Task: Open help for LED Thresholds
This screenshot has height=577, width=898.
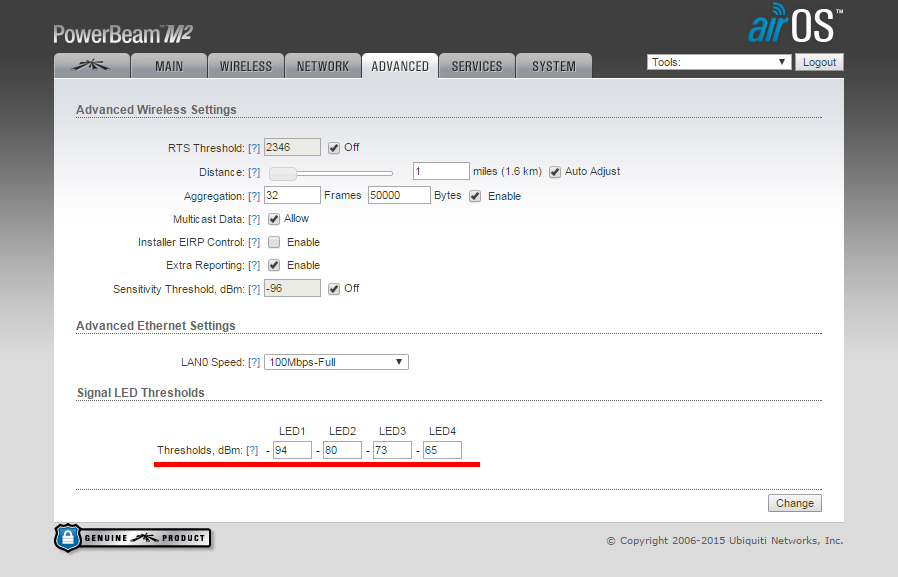Action: coord(252,450)
